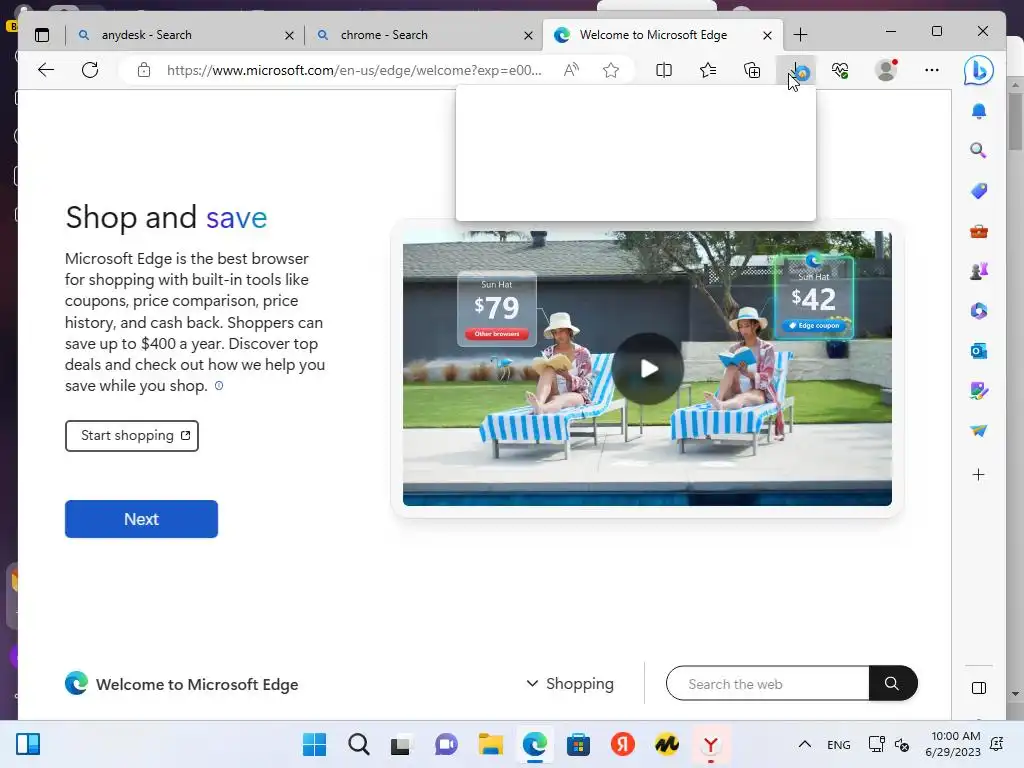Open Tools briefcase icon in sidebar
Image resolution: width=1024 pixels, height=768 pixels.
[x=978, y=231]
